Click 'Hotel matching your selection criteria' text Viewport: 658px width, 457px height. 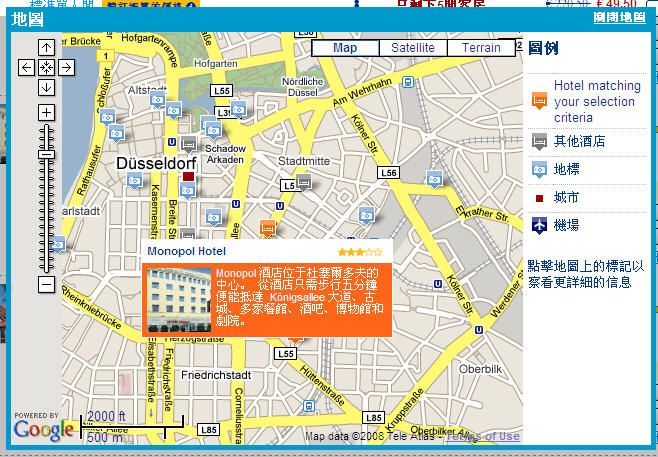[597, 102]
